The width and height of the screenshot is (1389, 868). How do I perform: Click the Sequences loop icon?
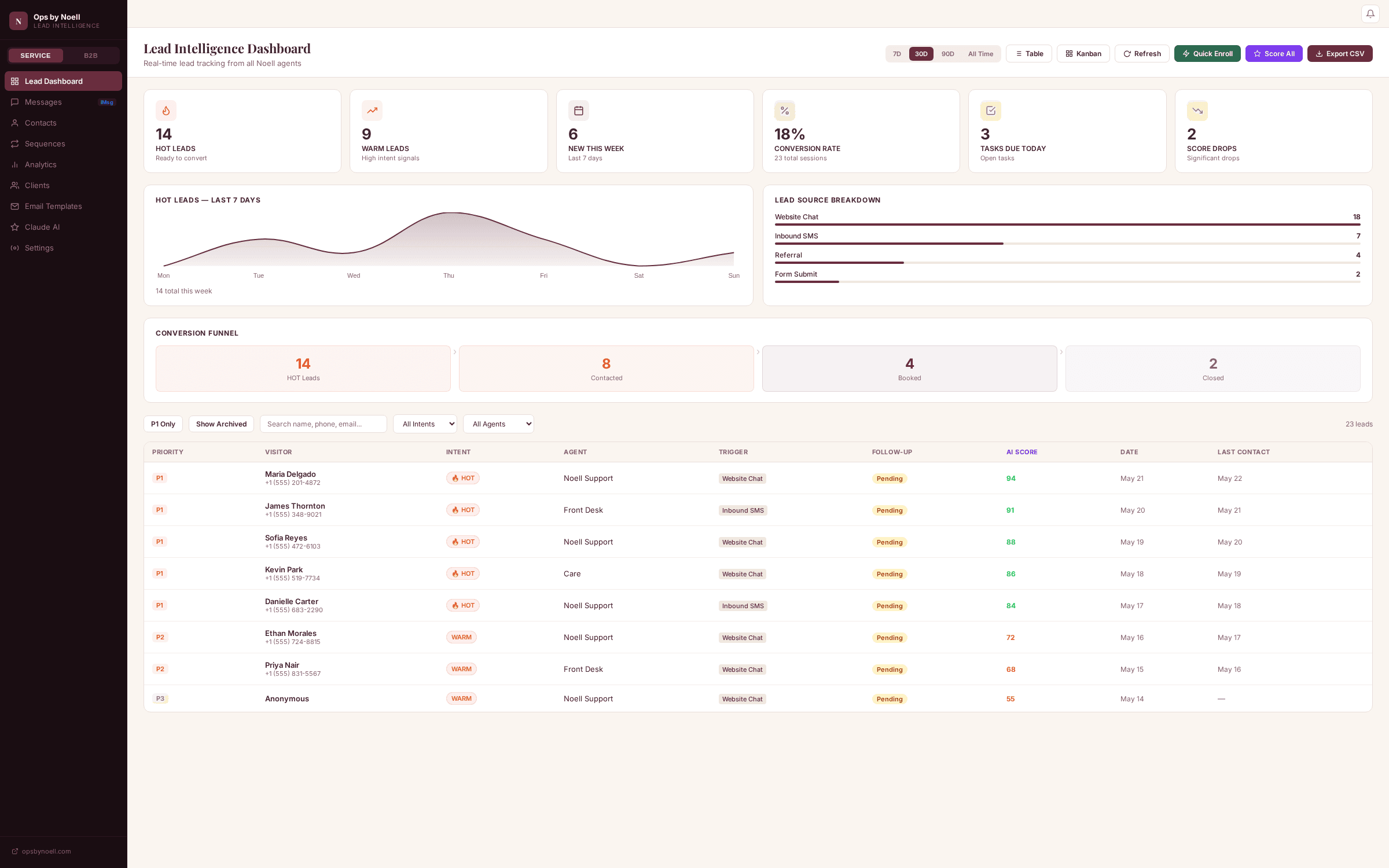click(x=15, y=144)
